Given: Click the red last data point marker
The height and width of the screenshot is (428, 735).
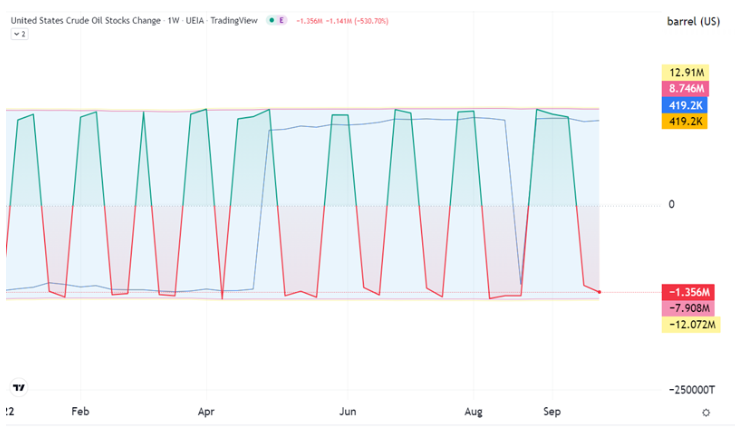Looking at the screenshot, I should point(599,292).
